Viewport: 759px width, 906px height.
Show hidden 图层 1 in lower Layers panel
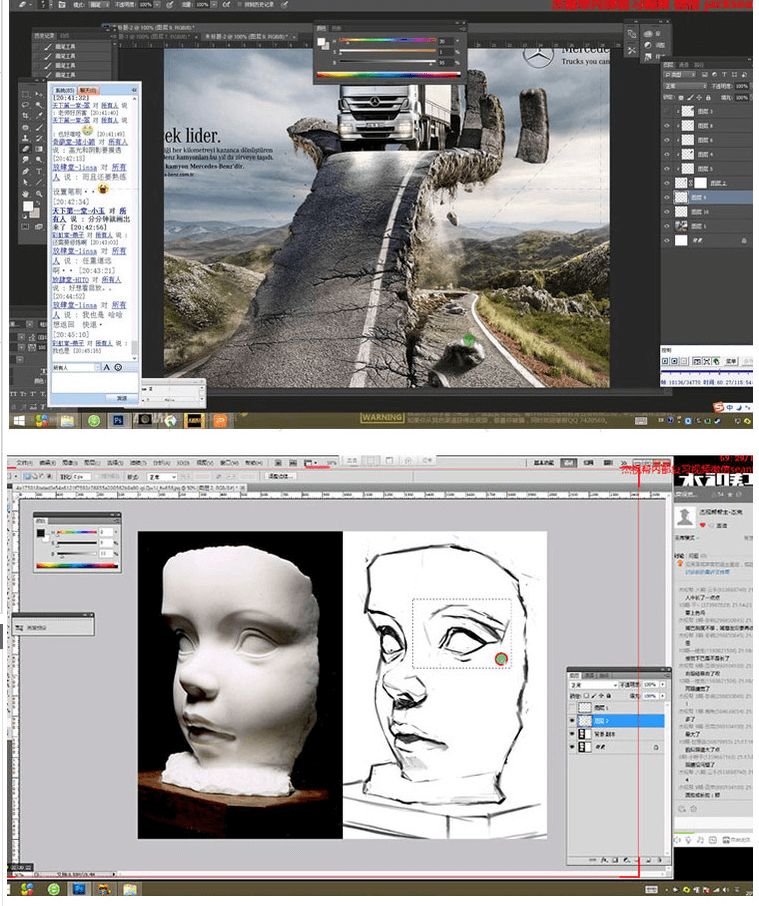coord(572,707)
